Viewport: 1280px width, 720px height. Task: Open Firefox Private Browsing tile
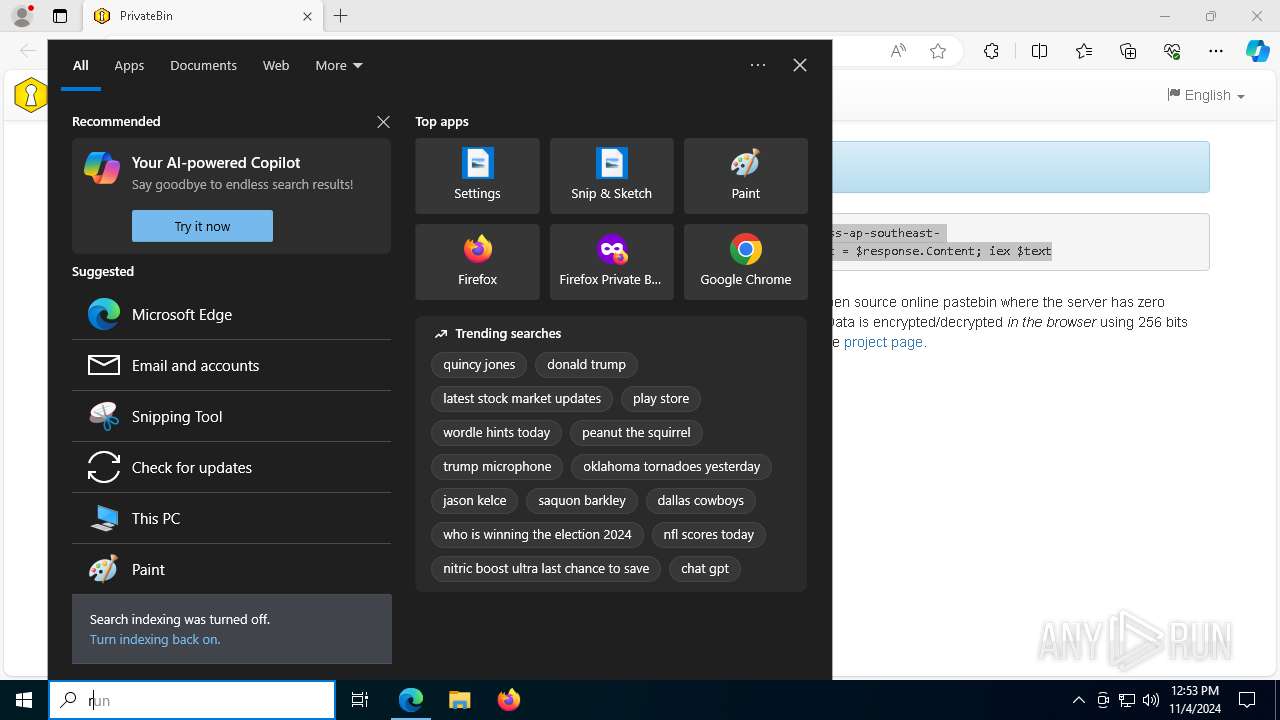611,262
